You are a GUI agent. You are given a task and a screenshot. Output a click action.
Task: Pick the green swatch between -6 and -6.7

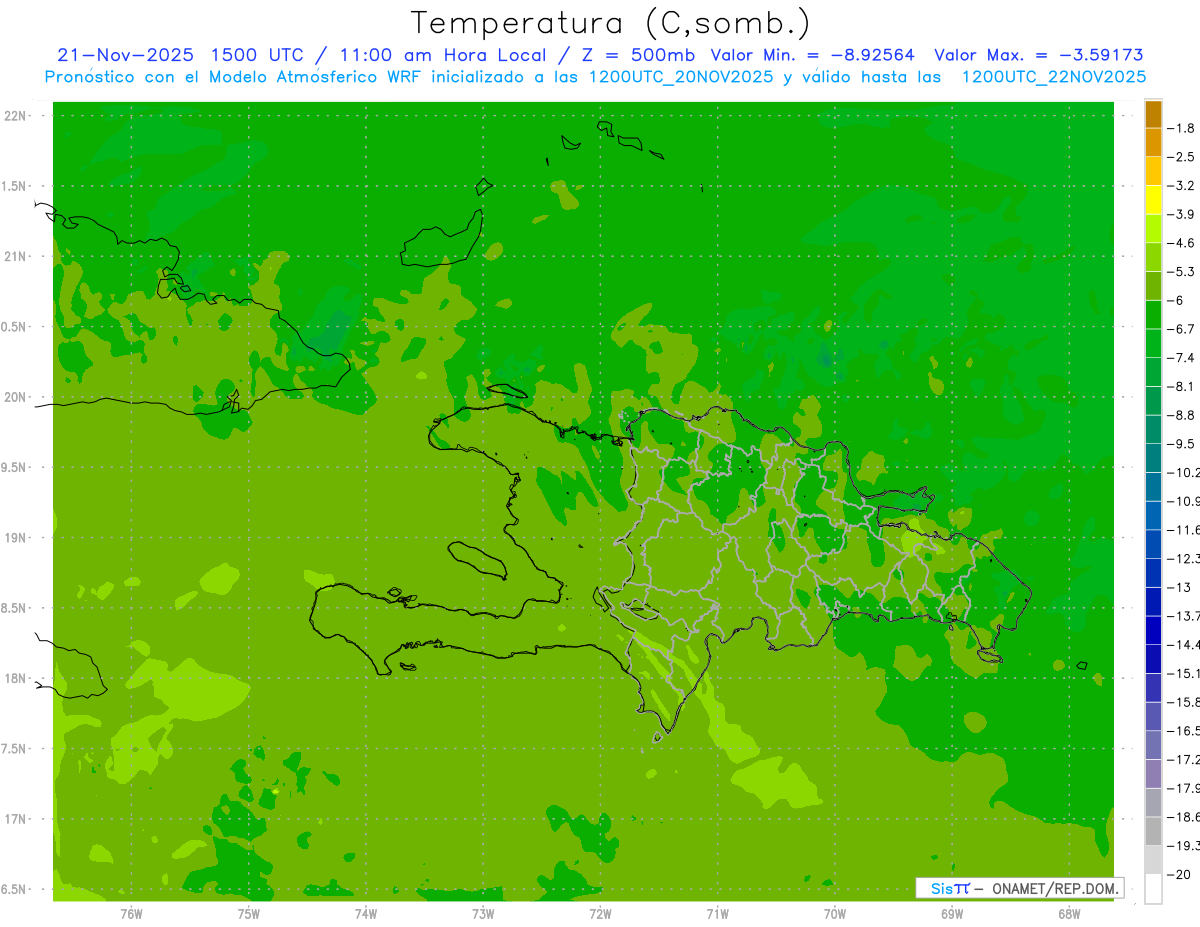[x=1153, y=315]
